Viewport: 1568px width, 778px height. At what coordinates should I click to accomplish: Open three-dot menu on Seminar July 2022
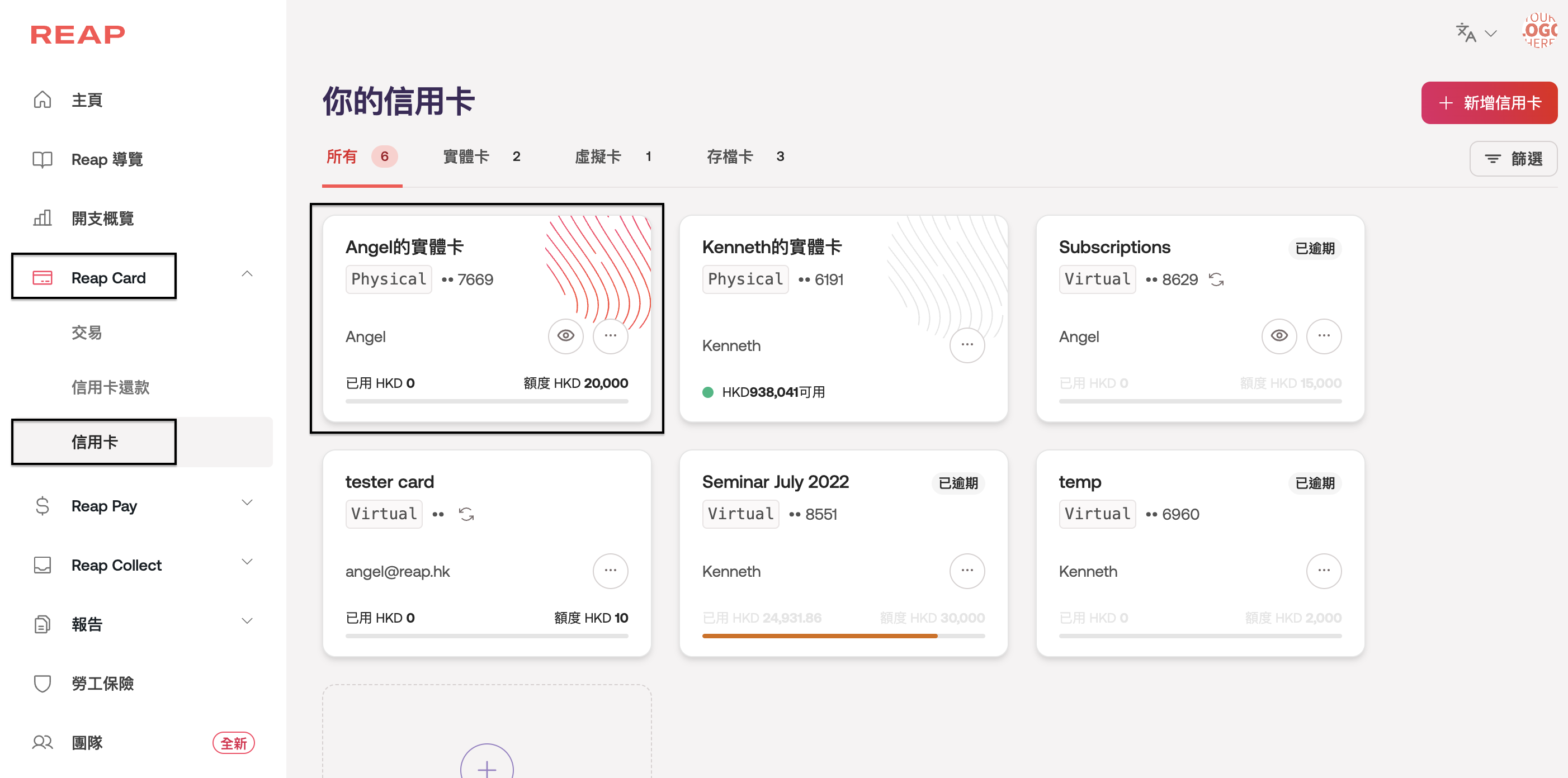(x=967, y=571)
